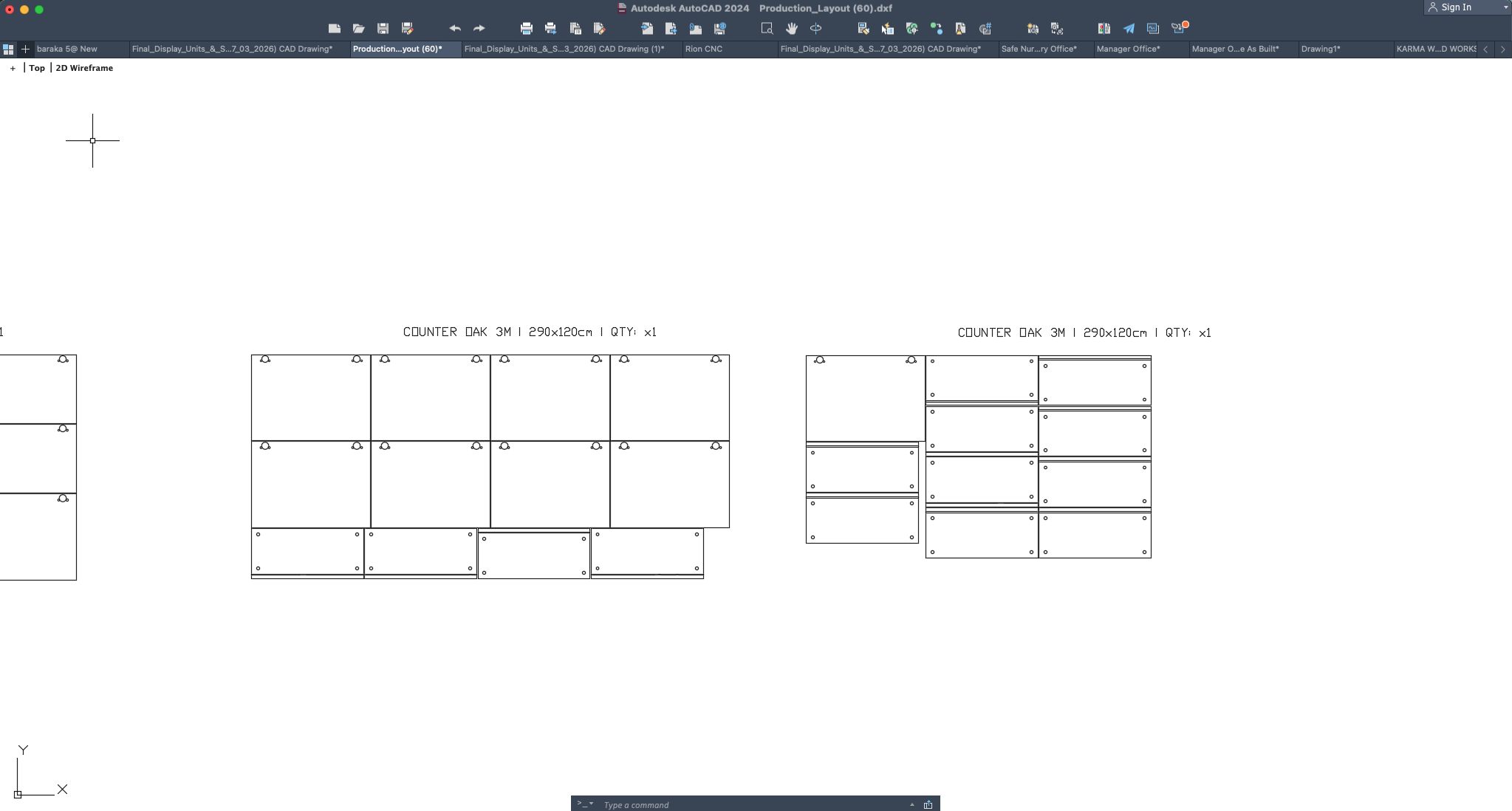Click the Save As icon with pencil

407,29
